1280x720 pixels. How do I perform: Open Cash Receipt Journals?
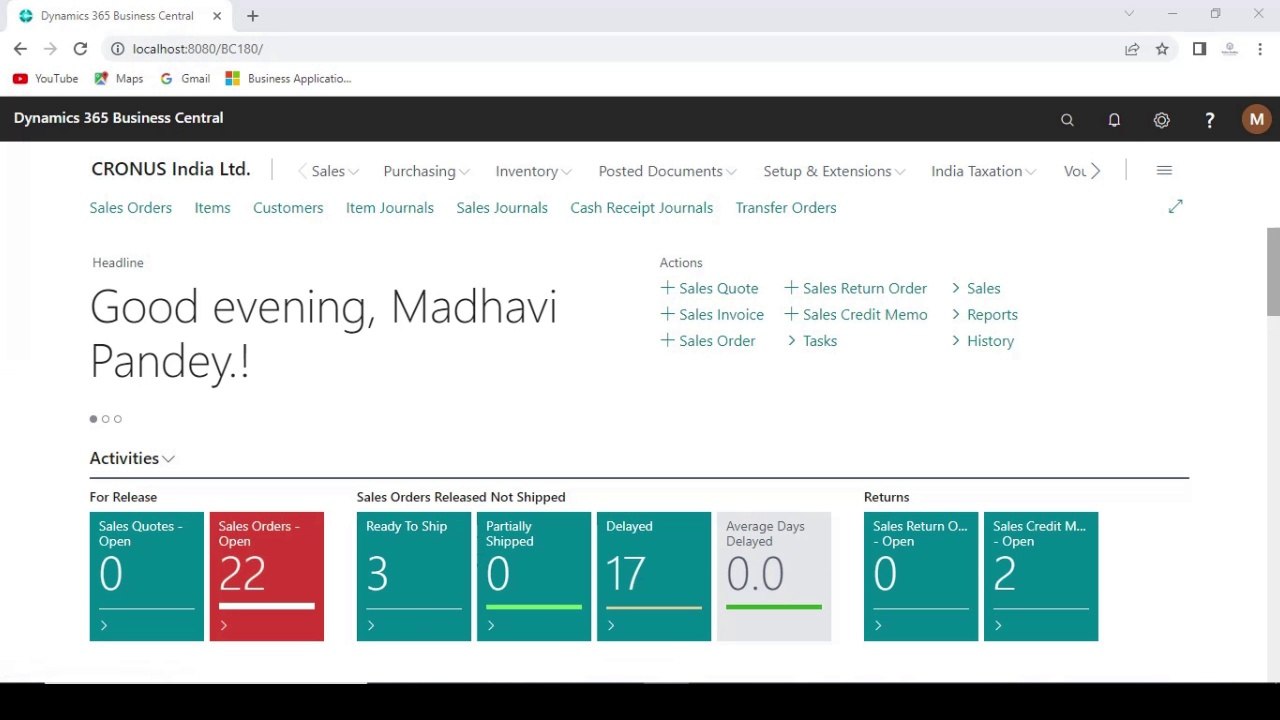pos(641,208)
